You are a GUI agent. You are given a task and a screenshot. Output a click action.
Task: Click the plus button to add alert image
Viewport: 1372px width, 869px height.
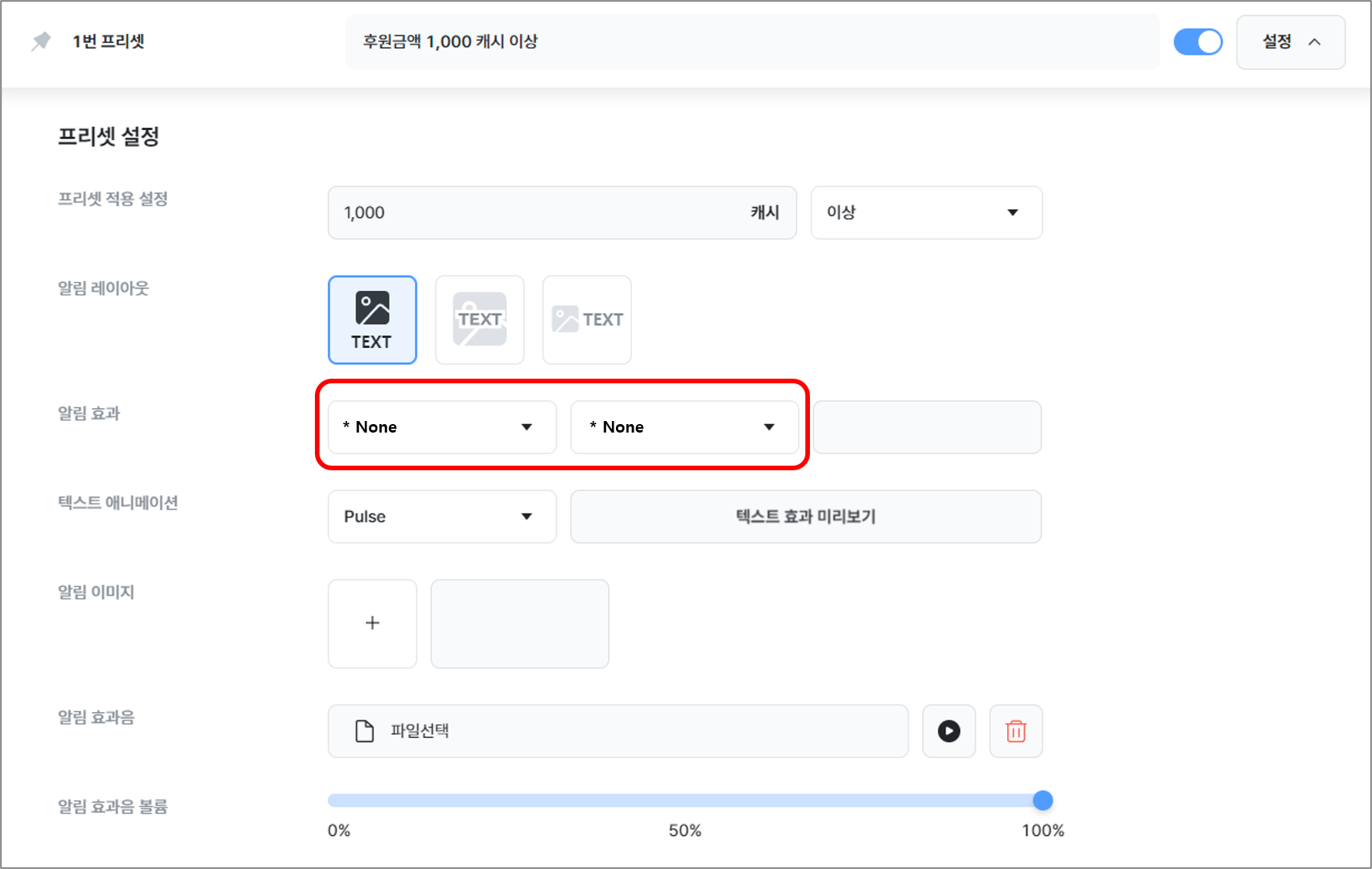(373, 623)
